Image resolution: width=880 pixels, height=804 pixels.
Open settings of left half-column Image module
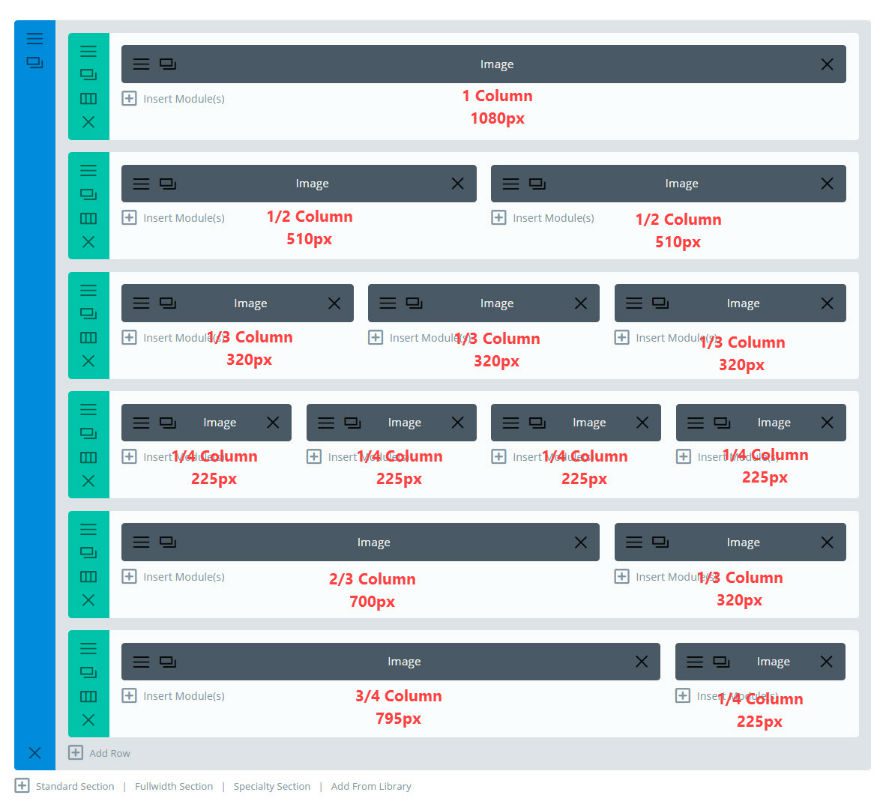[141, 183]
